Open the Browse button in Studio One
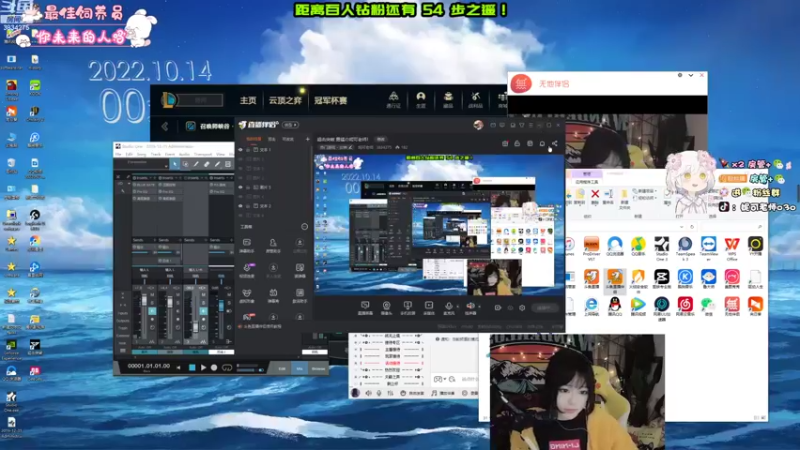Viewport: 800px width, 450px height. pyautogui.click(x=318, y=368)
